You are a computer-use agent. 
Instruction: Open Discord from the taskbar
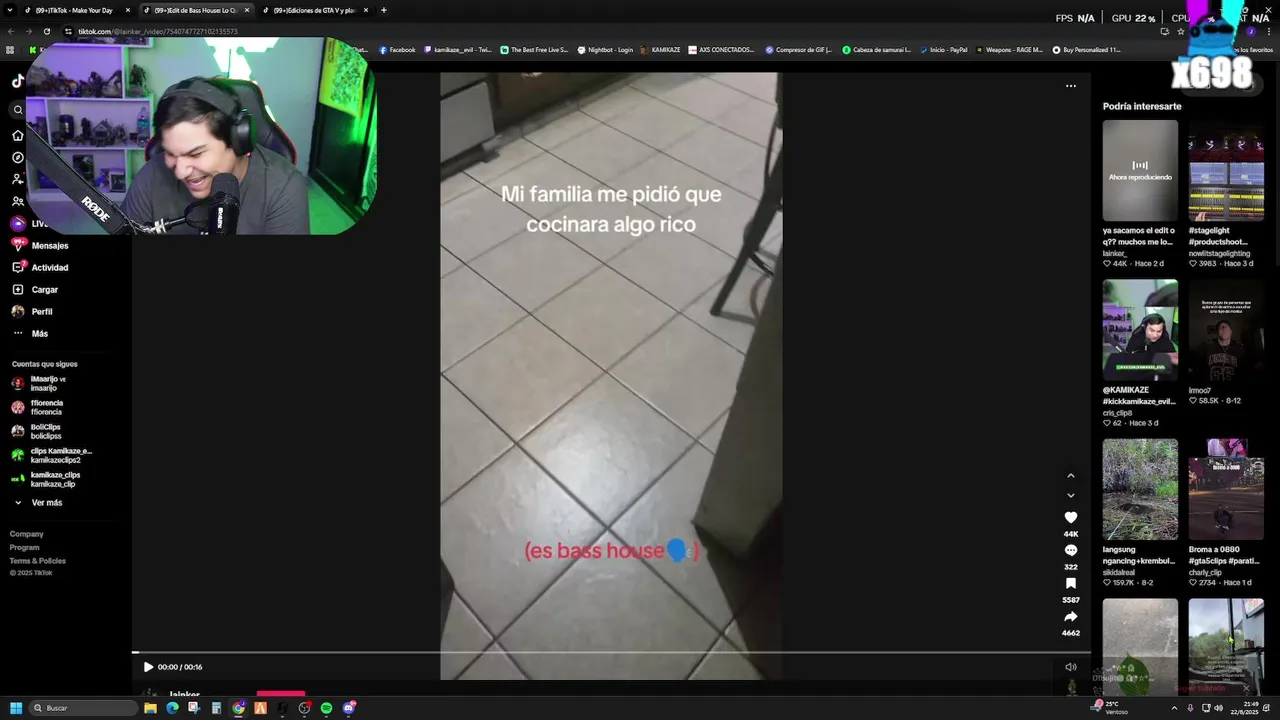tap(348, 708)
